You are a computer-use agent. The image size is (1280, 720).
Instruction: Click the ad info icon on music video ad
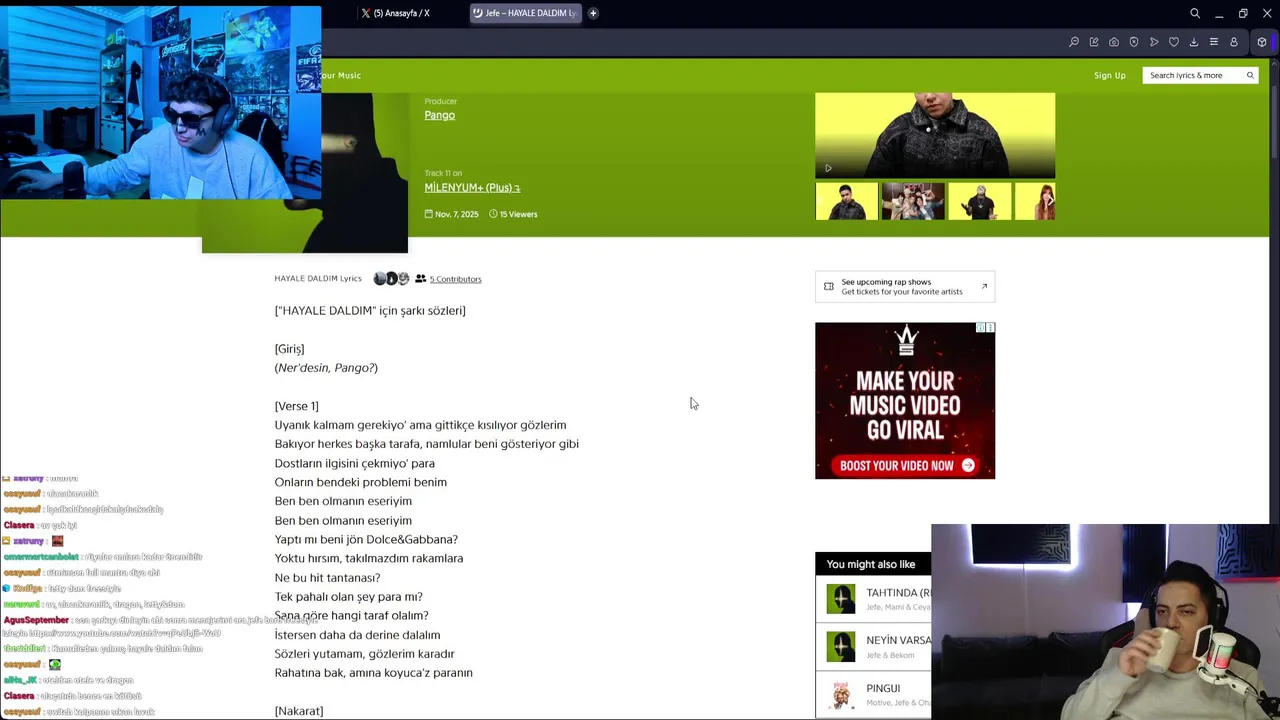click(x=981, y=328)
